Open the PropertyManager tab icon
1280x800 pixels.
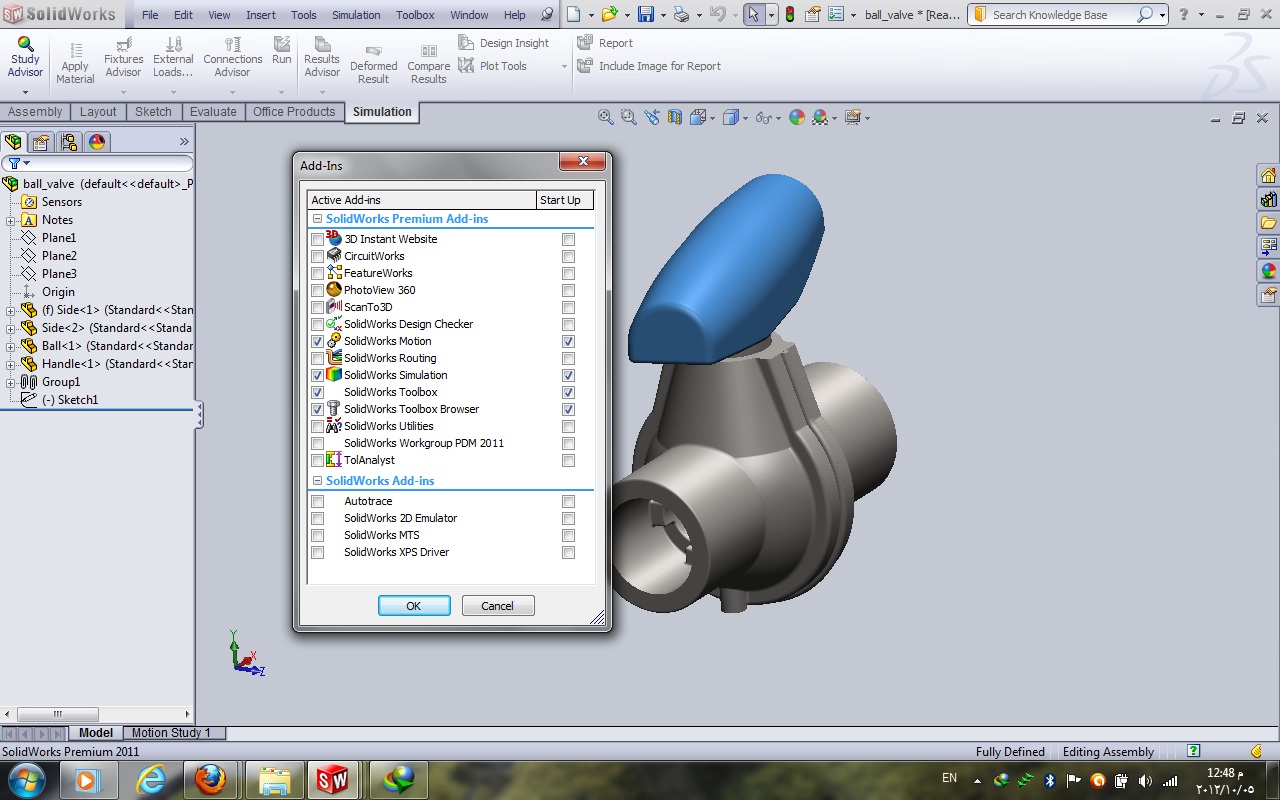(x=41, y=142)
